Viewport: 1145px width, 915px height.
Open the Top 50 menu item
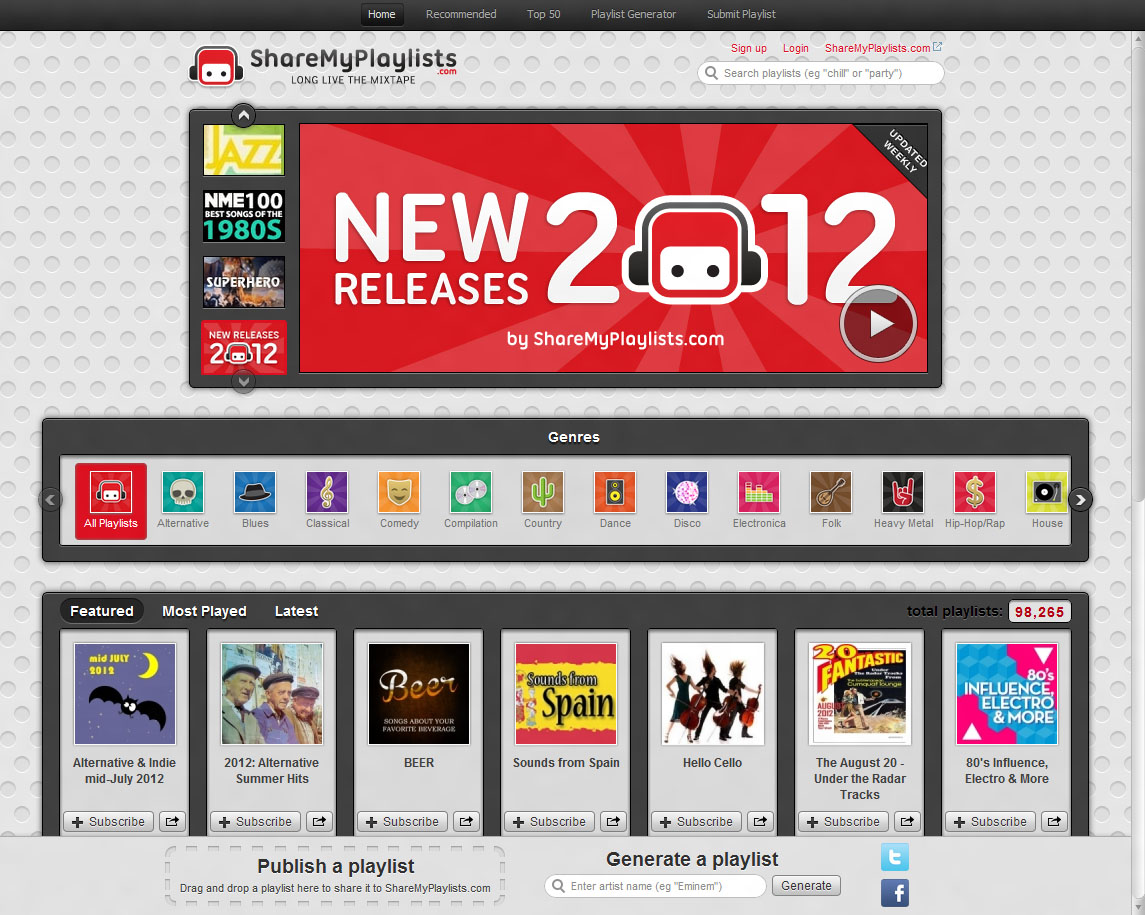pos(543,14)
